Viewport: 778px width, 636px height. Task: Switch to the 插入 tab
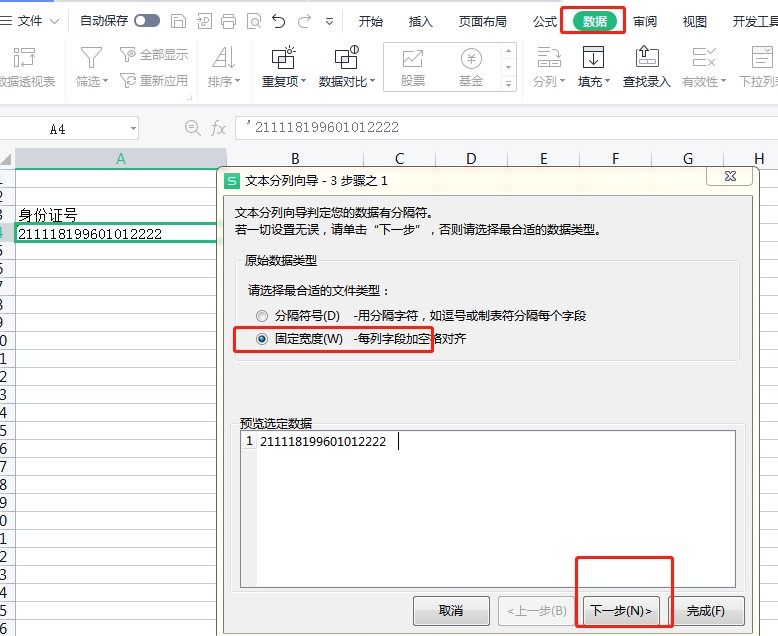420,21
